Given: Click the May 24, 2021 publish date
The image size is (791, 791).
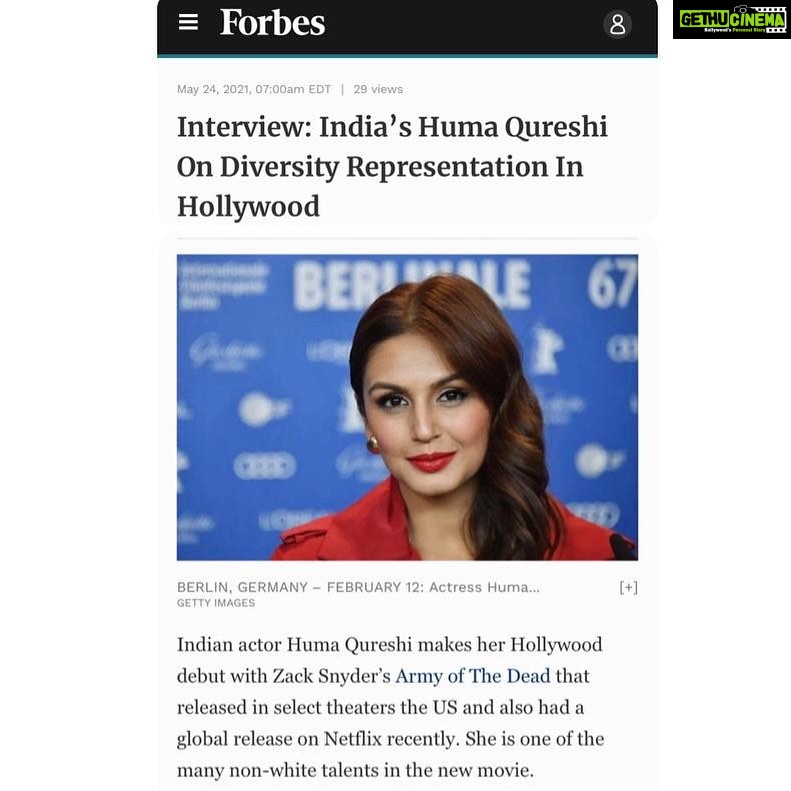Looking at the screenshot, I should pos(254,89).
